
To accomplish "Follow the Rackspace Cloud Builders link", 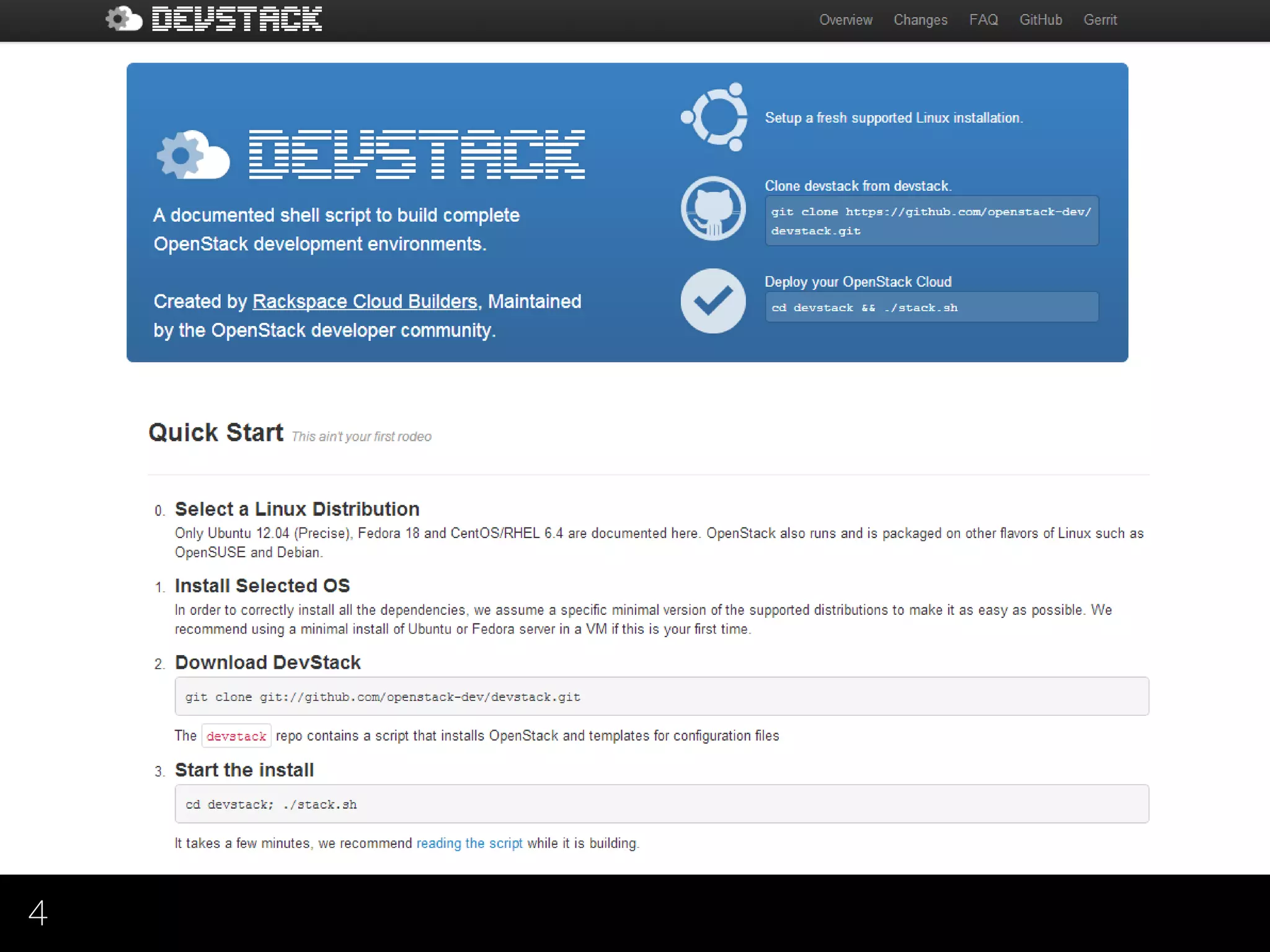I will coord(365,301).
